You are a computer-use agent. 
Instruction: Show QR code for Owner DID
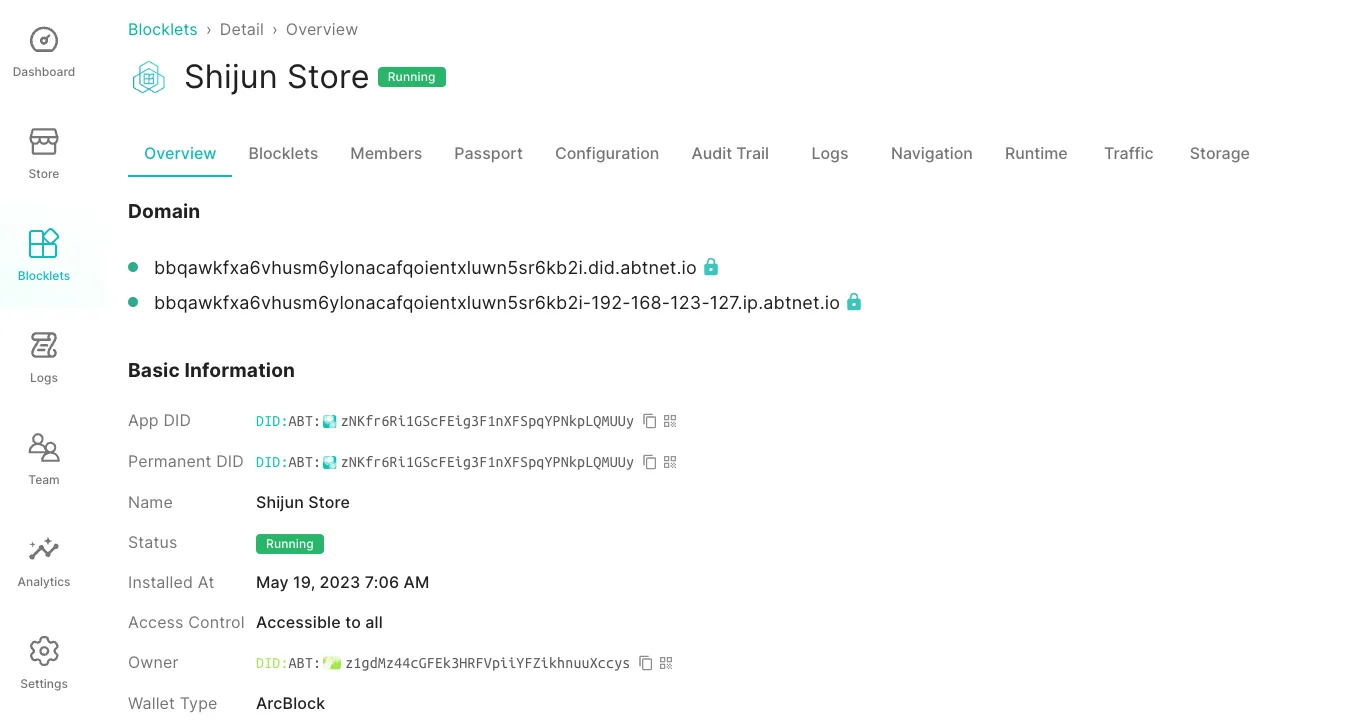[666, 663]
